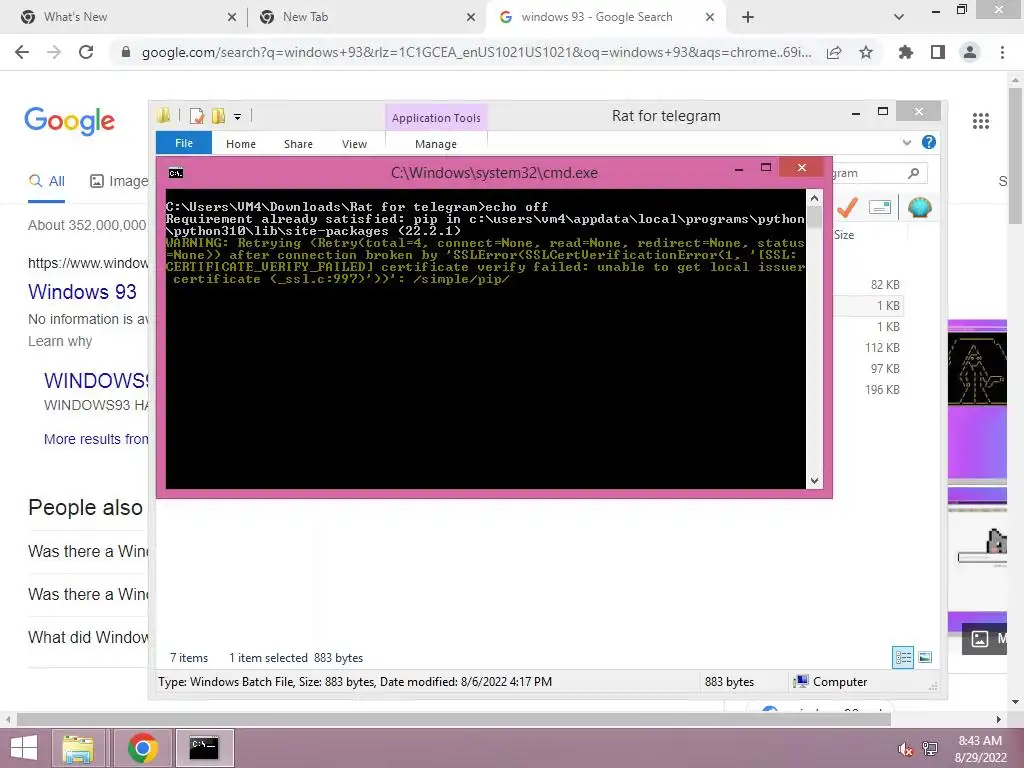Toggle the Chrome side panel icon
Image resolution: width=1024 pixels, height=768 pixels.
pos(938,52)
